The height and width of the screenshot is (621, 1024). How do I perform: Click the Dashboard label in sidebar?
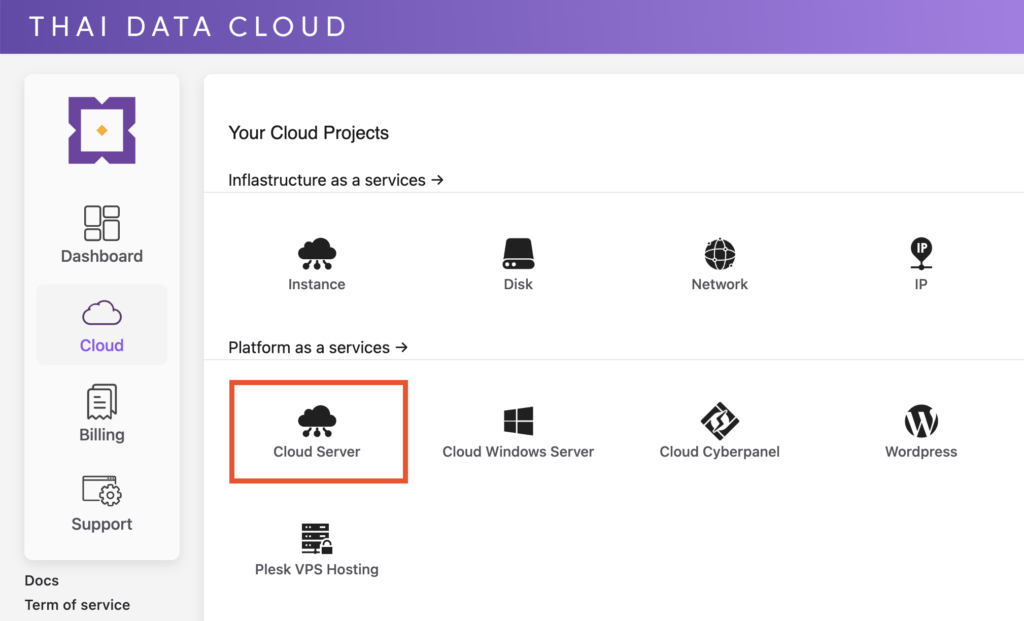(102, 256)
